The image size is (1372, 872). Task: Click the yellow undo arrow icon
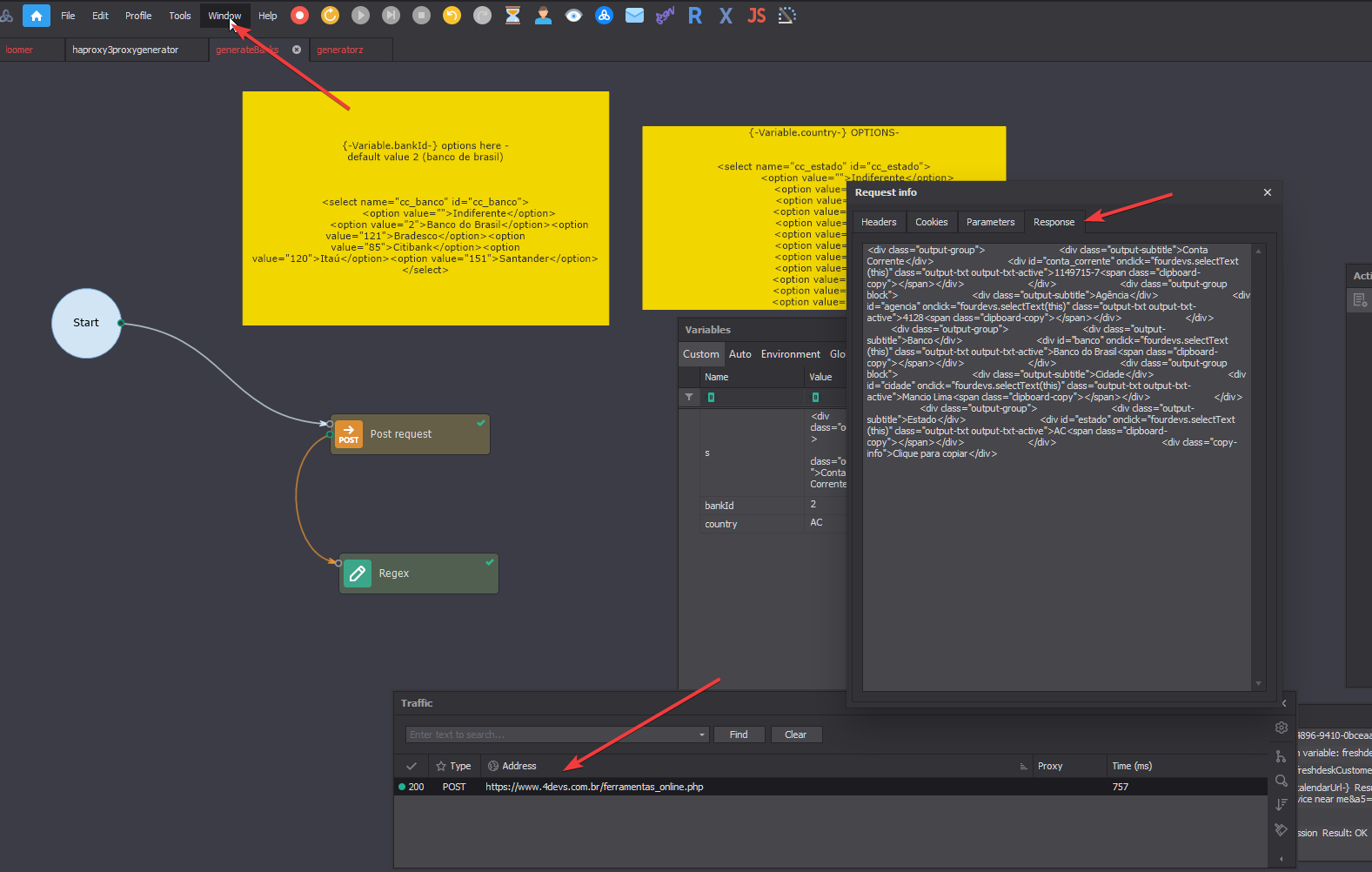[x=452, y=16]
